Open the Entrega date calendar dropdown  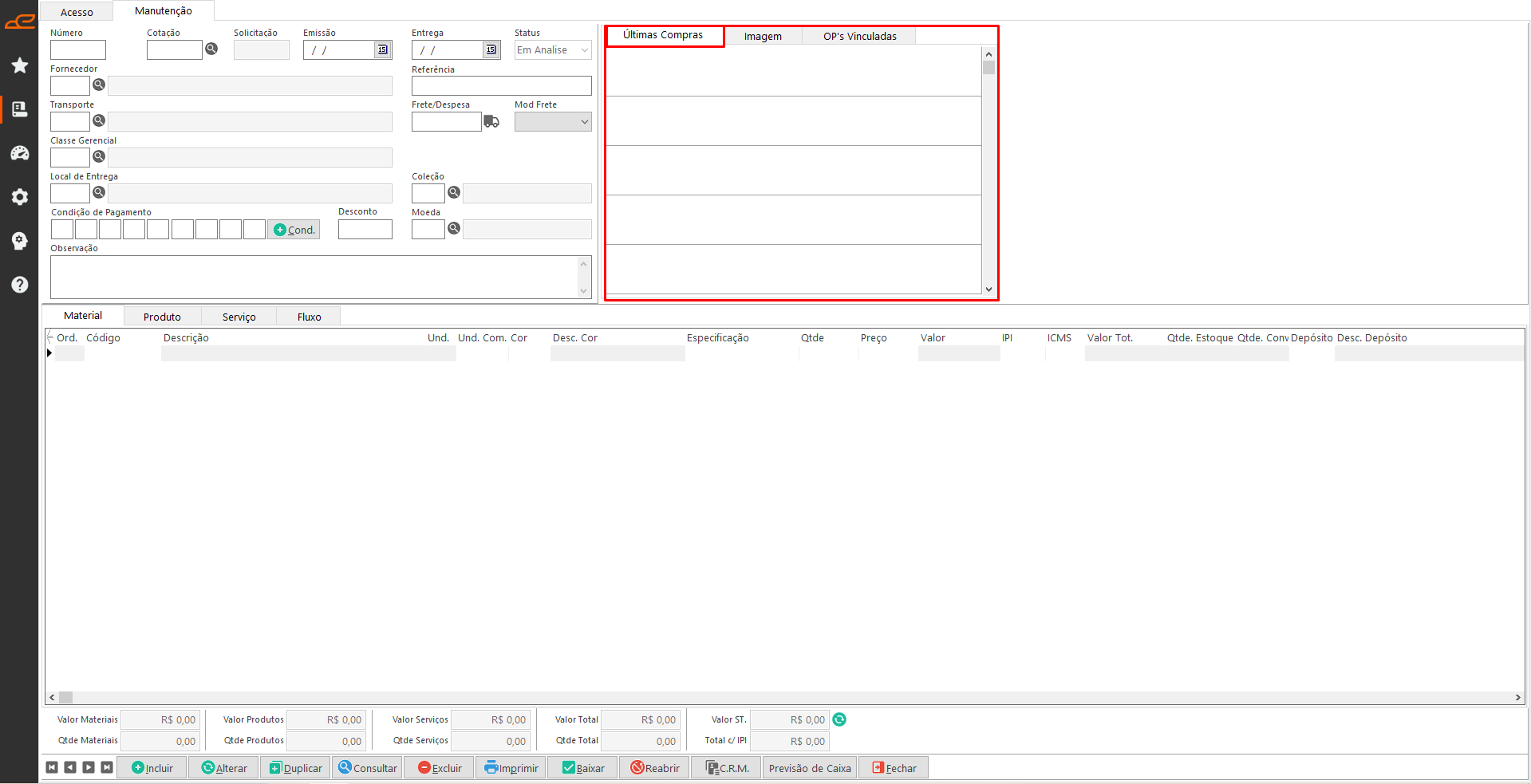(x=491, y=49)
